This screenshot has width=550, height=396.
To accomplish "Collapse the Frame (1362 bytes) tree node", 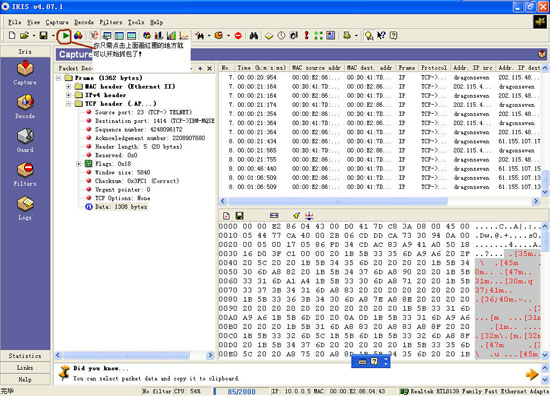I will [x=59, y=78].
